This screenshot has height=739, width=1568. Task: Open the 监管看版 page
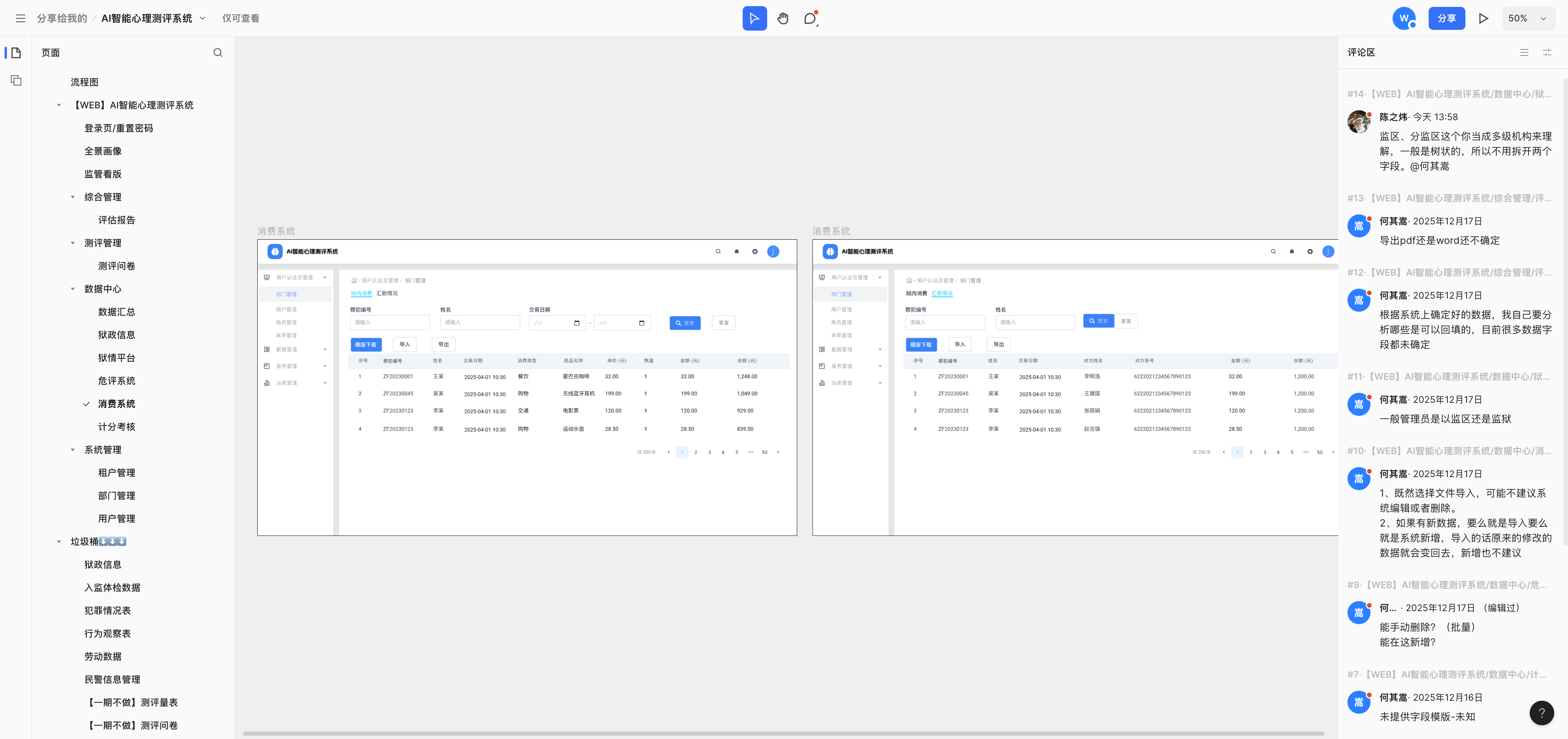pos(103,174)
